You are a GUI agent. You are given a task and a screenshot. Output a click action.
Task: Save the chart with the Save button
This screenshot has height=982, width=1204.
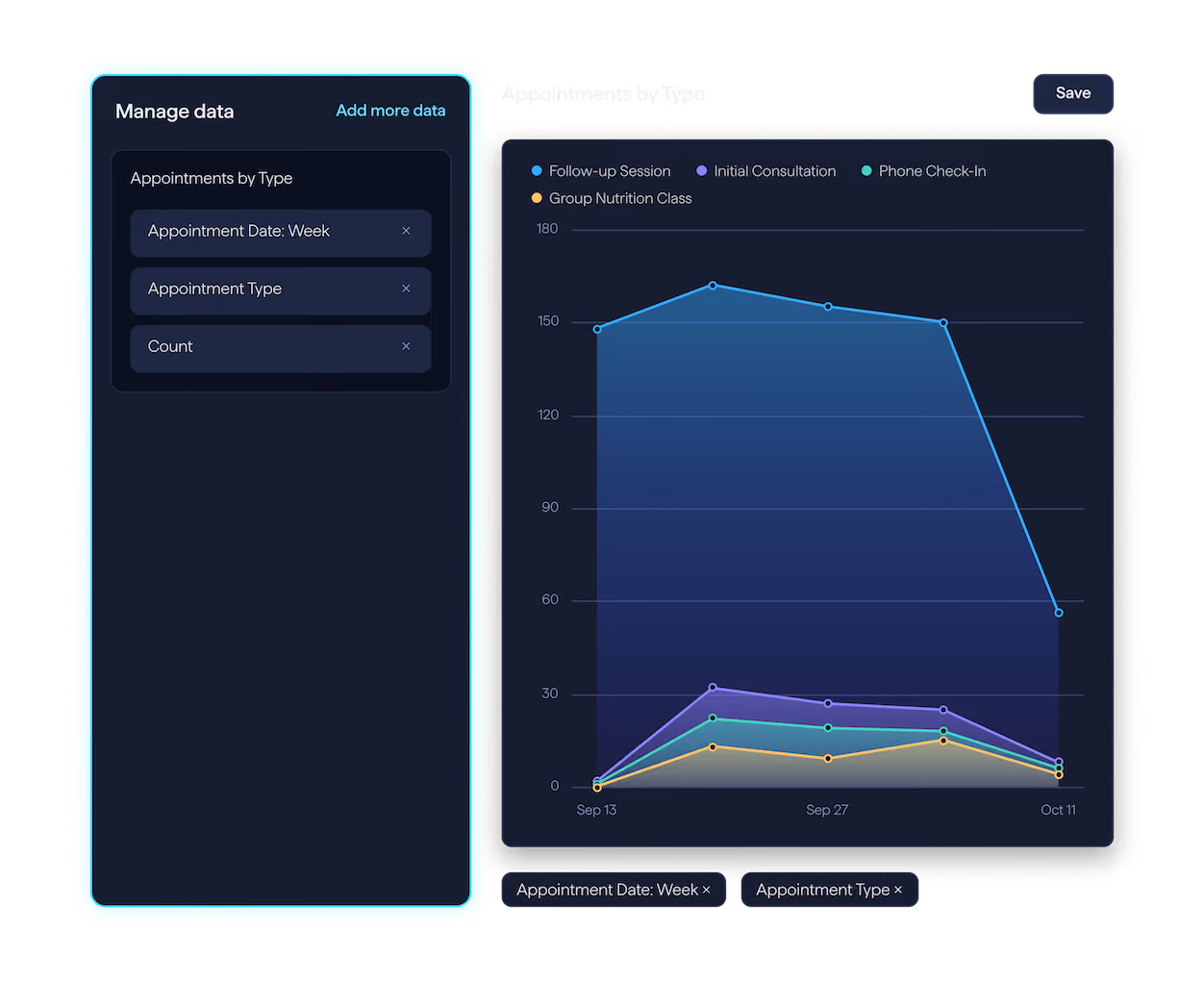[x=1073, y=93]
